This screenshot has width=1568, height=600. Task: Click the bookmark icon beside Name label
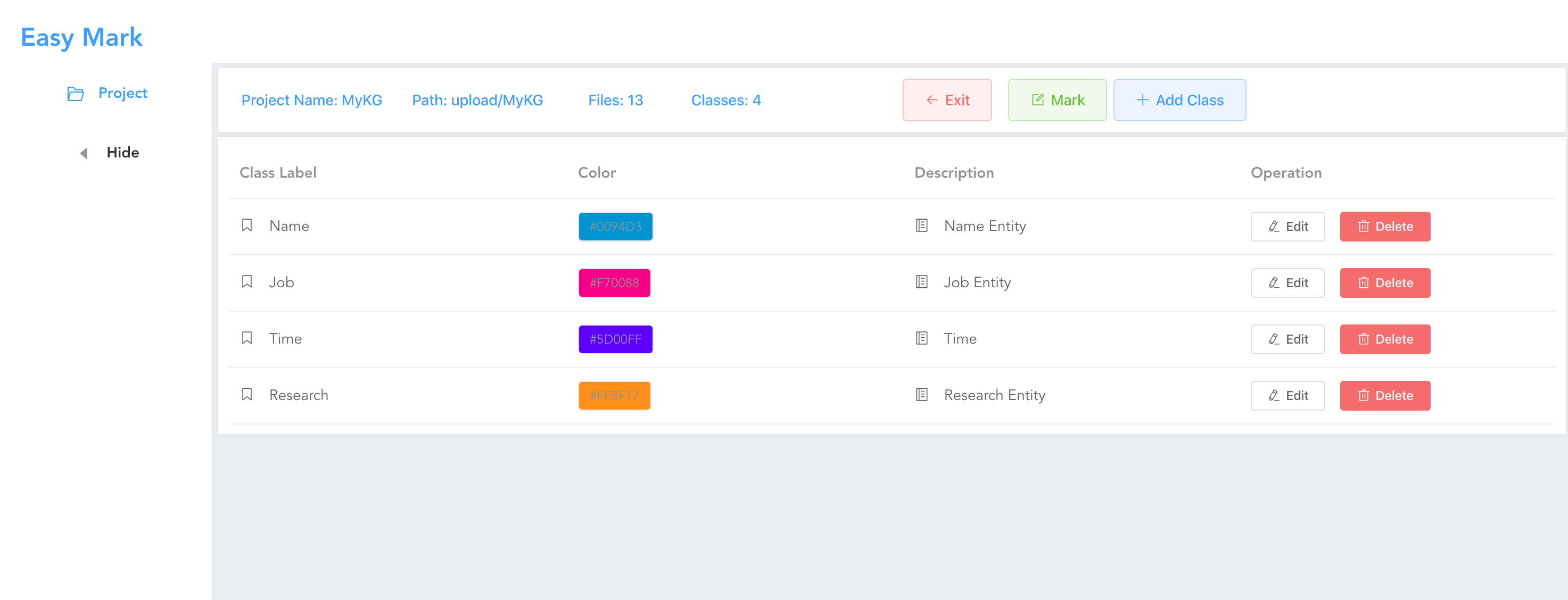coord(246,225)
